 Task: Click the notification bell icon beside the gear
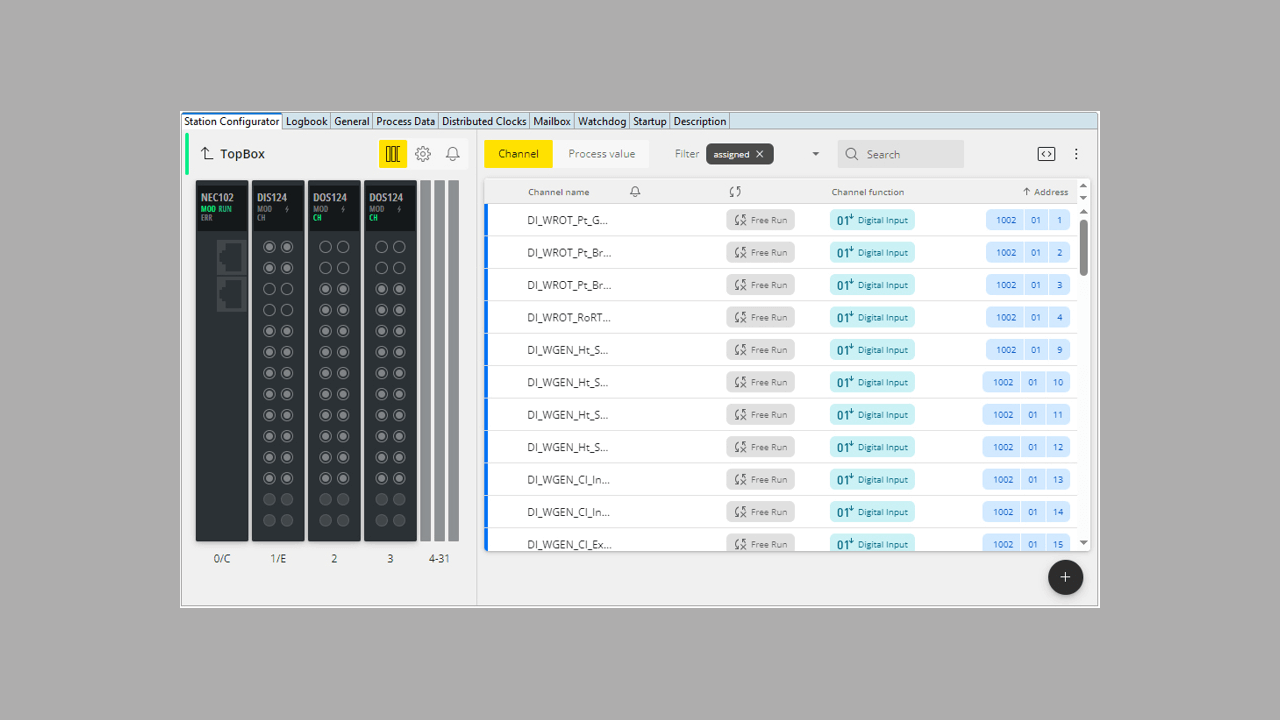coord(452,154)
